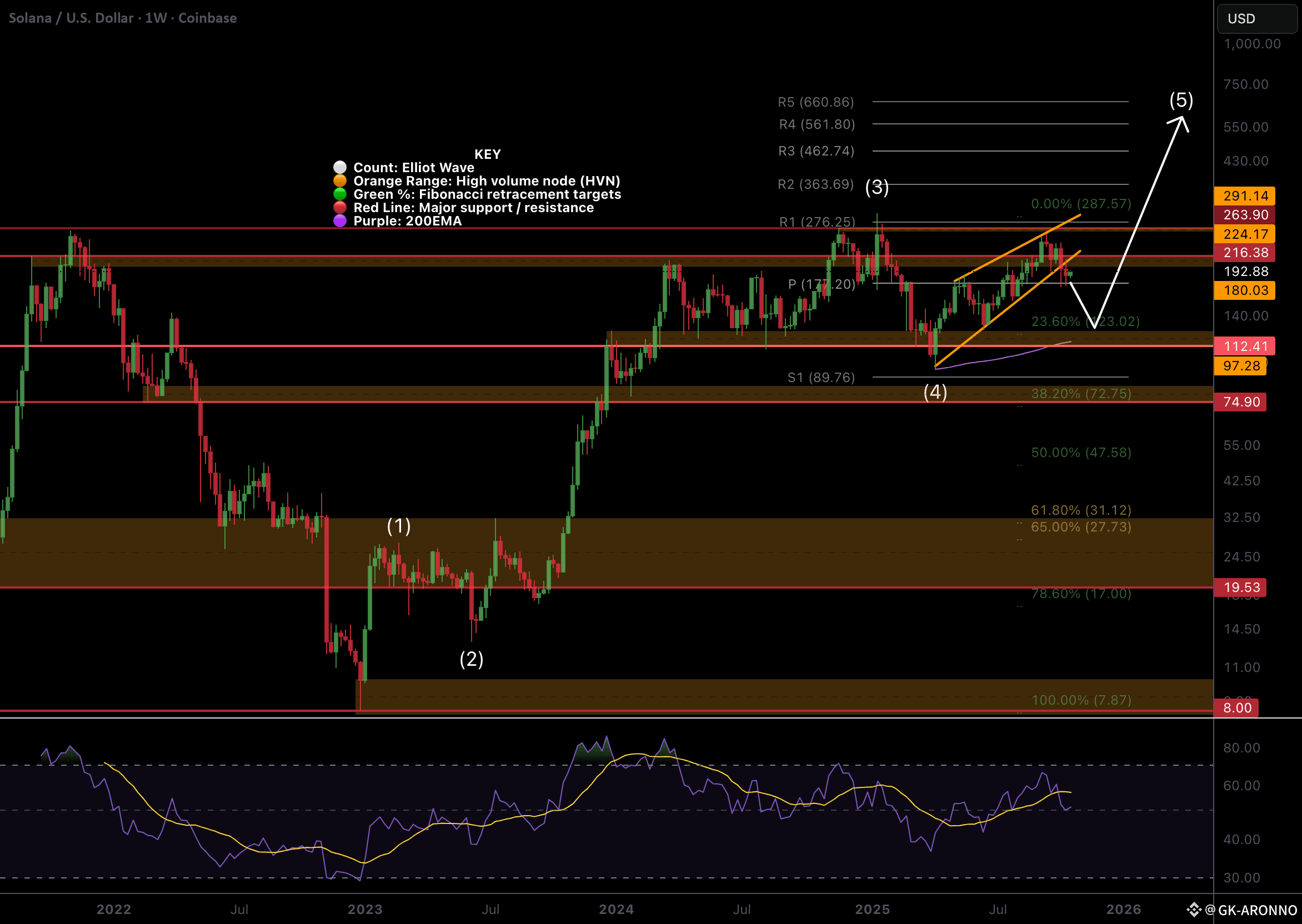Select the 61.80% (31.12) Fibonacci label

[x=1080, y=510]
